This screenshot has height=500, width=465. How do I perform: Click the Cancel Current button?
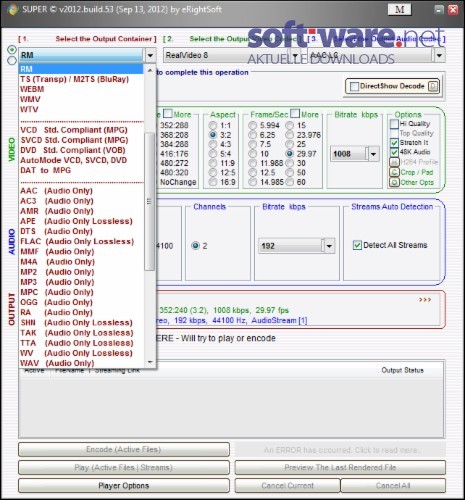click(x=287, y=486)
